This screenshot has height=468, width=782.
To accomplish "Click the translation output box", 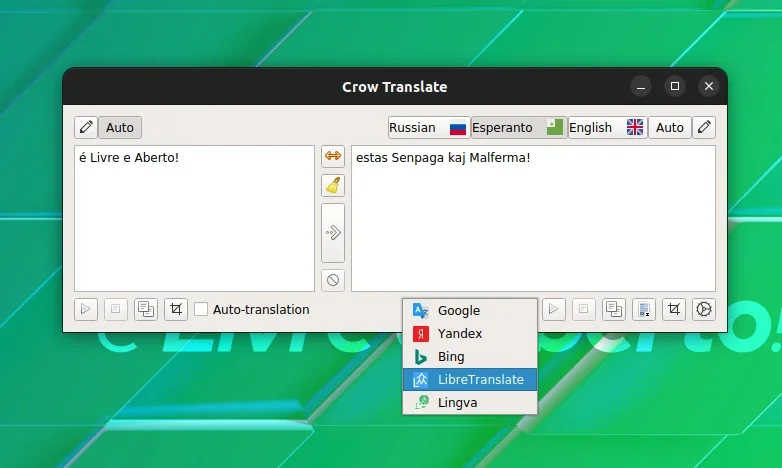I will pos(533,219).
